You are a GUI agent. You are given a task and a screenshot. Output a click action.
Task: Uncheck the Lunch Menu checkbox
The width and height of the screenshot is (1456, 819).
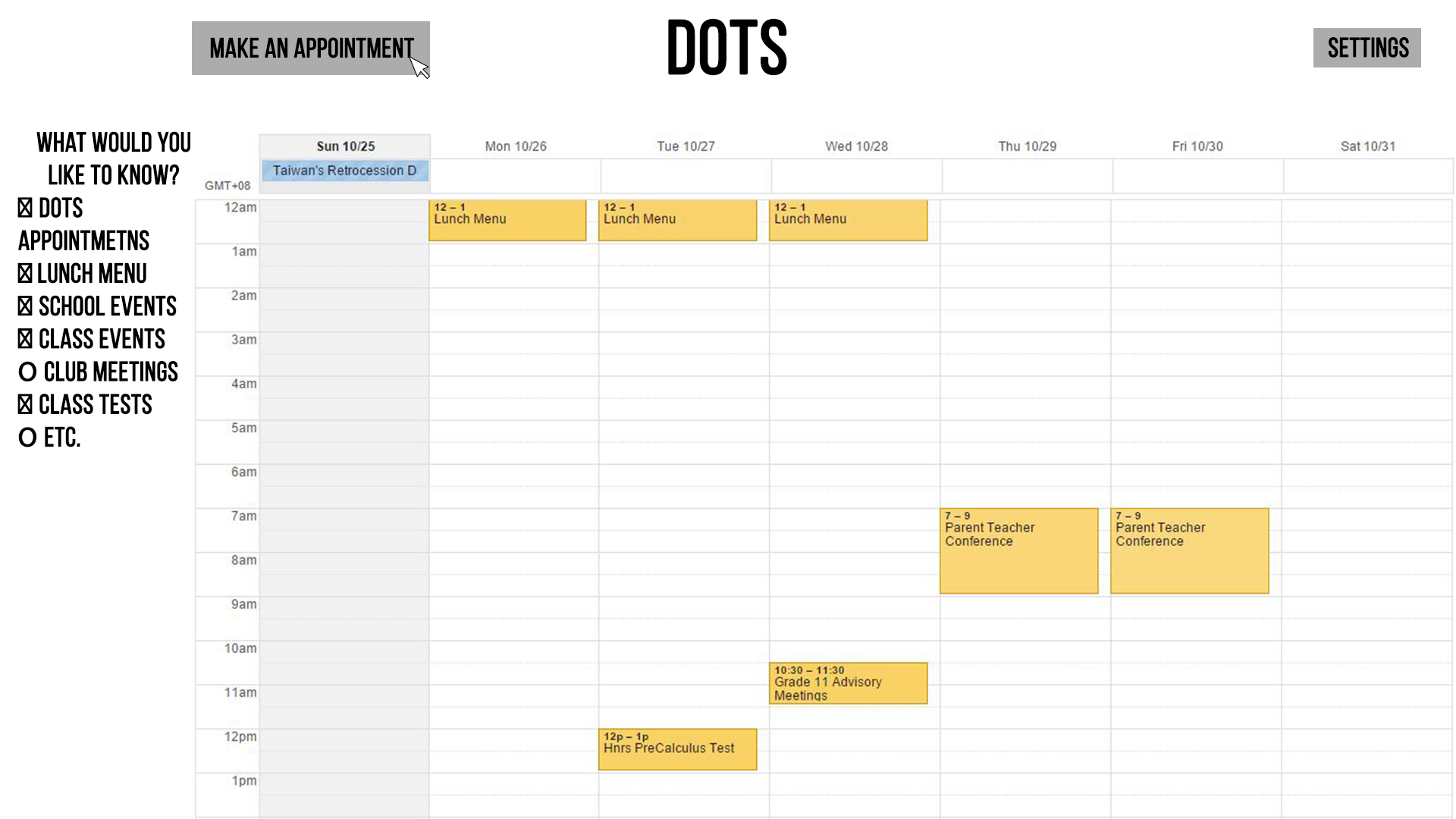point(25,274)
